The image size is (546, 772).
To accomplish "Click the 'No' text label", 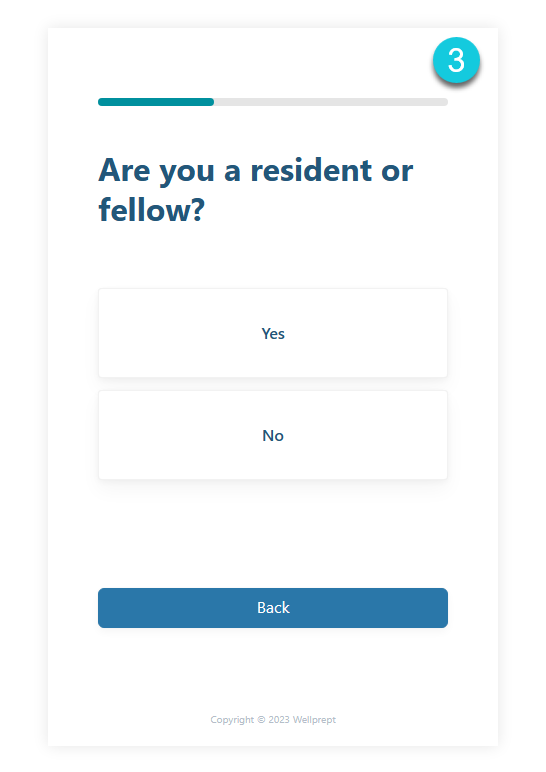I will 273,435.
